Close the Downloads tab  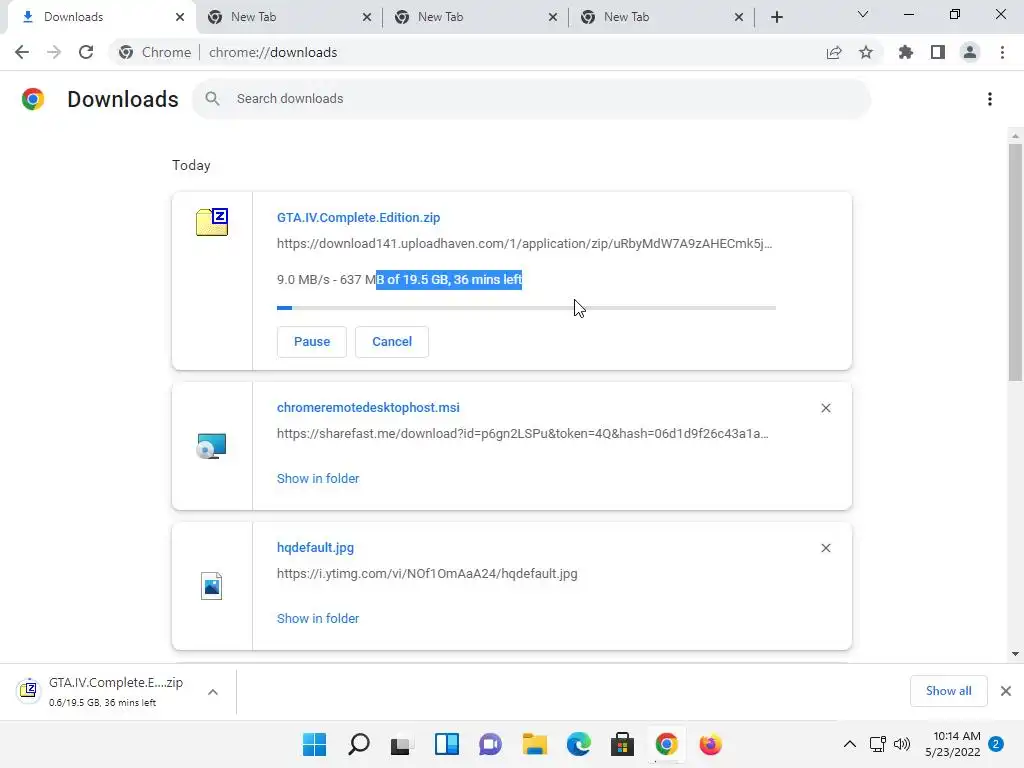click(180, 17)
